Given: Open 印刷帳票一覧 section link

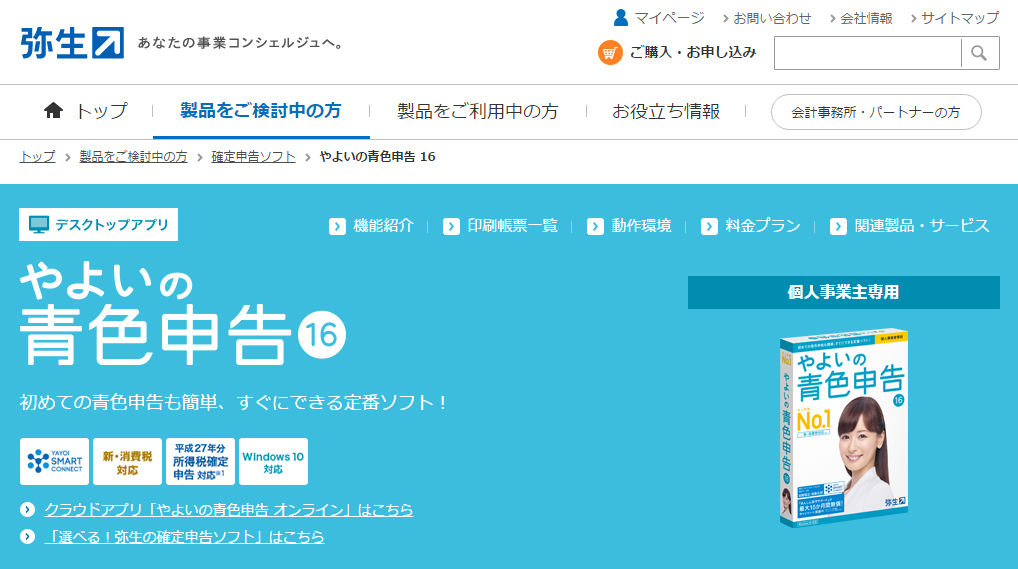Looking at the screenshot, I should (x=512, y=225).
